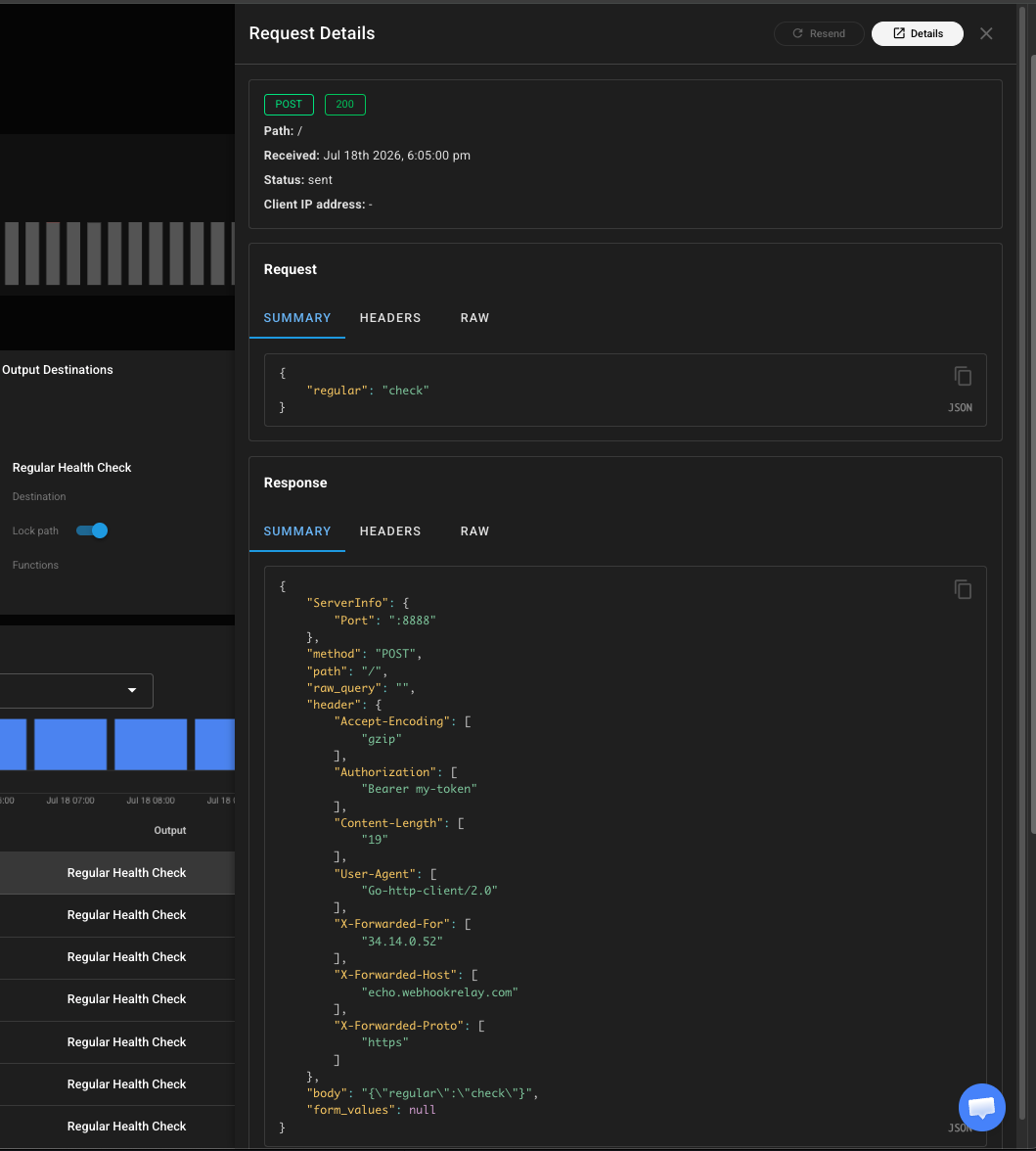Open the chat support bubble

click(x=982, y=1107)
